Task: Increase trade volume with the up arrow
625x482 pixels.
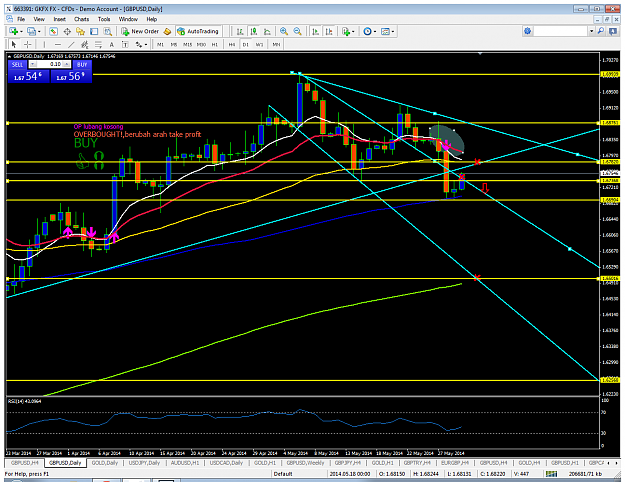Action: pos(67,64)
